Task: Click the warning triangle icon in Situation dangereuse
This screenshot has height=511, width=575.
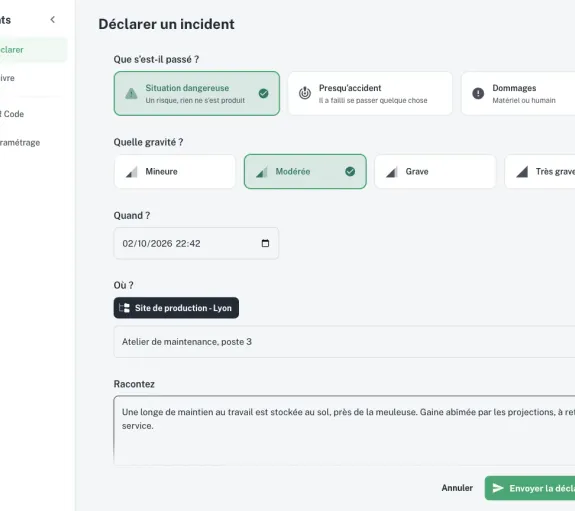Action: [131, 94]
